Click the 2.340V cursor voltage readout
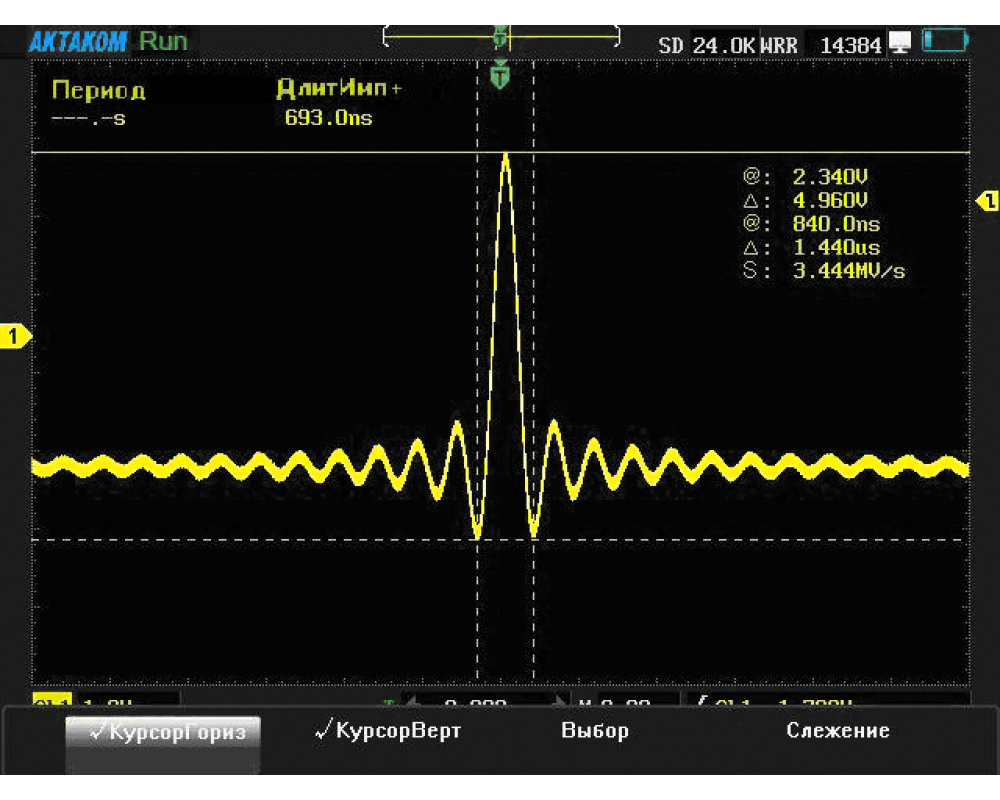1000x800 pixels. (x=830, y=177)
